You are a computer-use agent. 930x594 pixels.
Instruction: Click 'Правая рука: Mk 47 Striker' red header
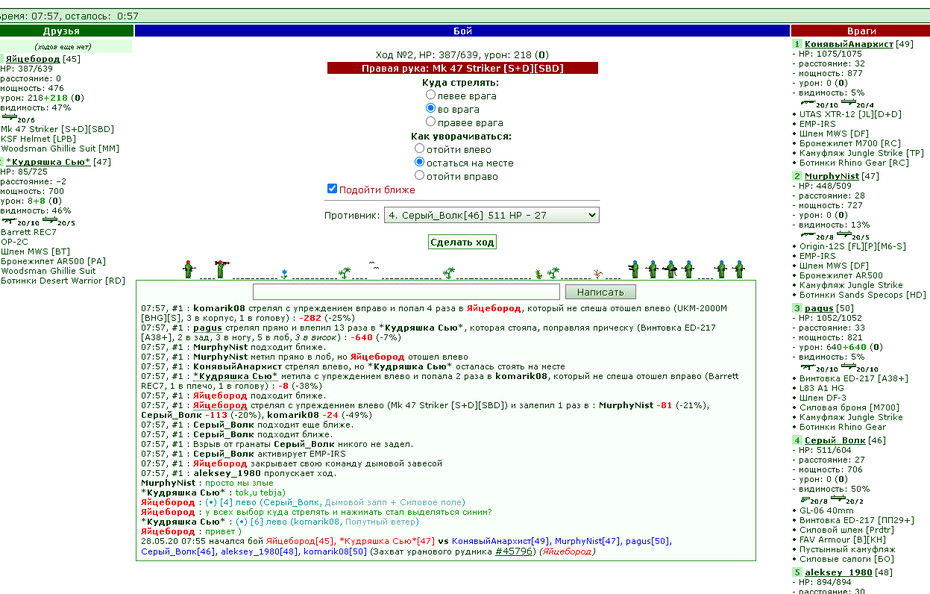coord(463,68)
